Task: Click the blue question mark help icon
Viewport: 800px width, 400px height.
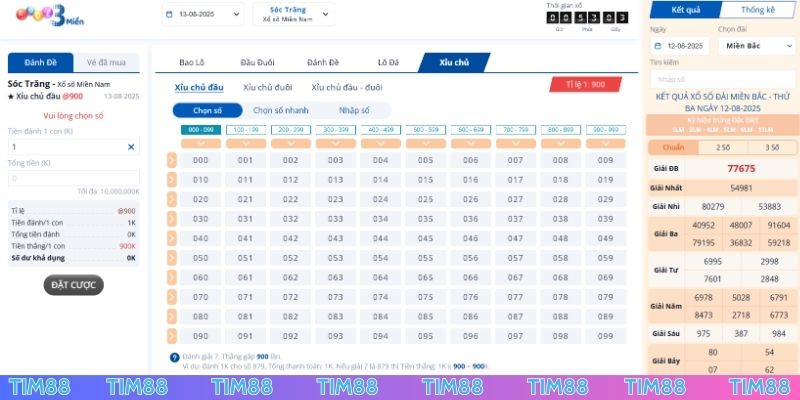Action: pos(175,357)
